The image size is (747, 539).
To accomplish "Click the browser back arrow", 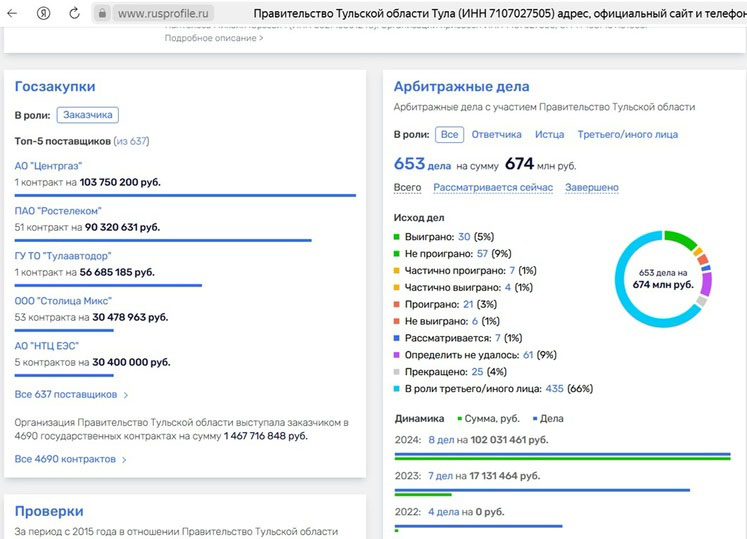I will click(x=13, y=14).
